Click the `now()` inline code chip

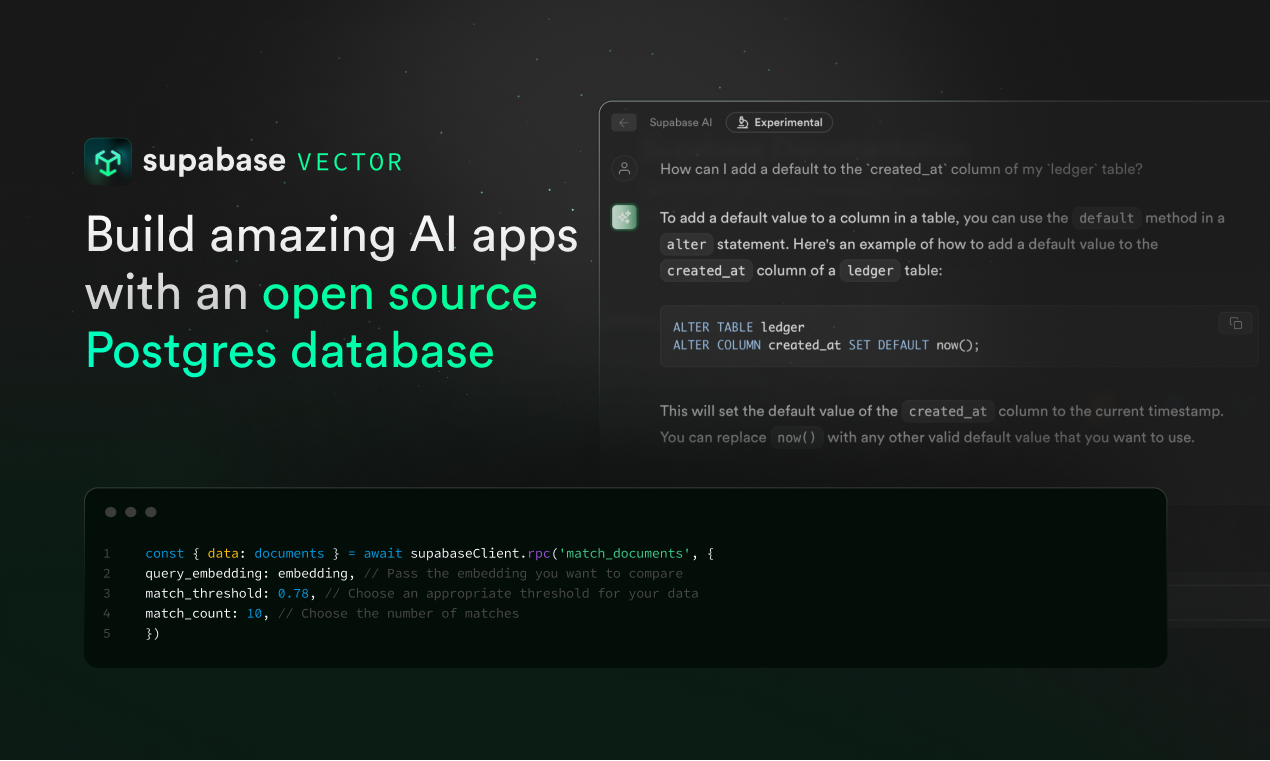[797, 438]
